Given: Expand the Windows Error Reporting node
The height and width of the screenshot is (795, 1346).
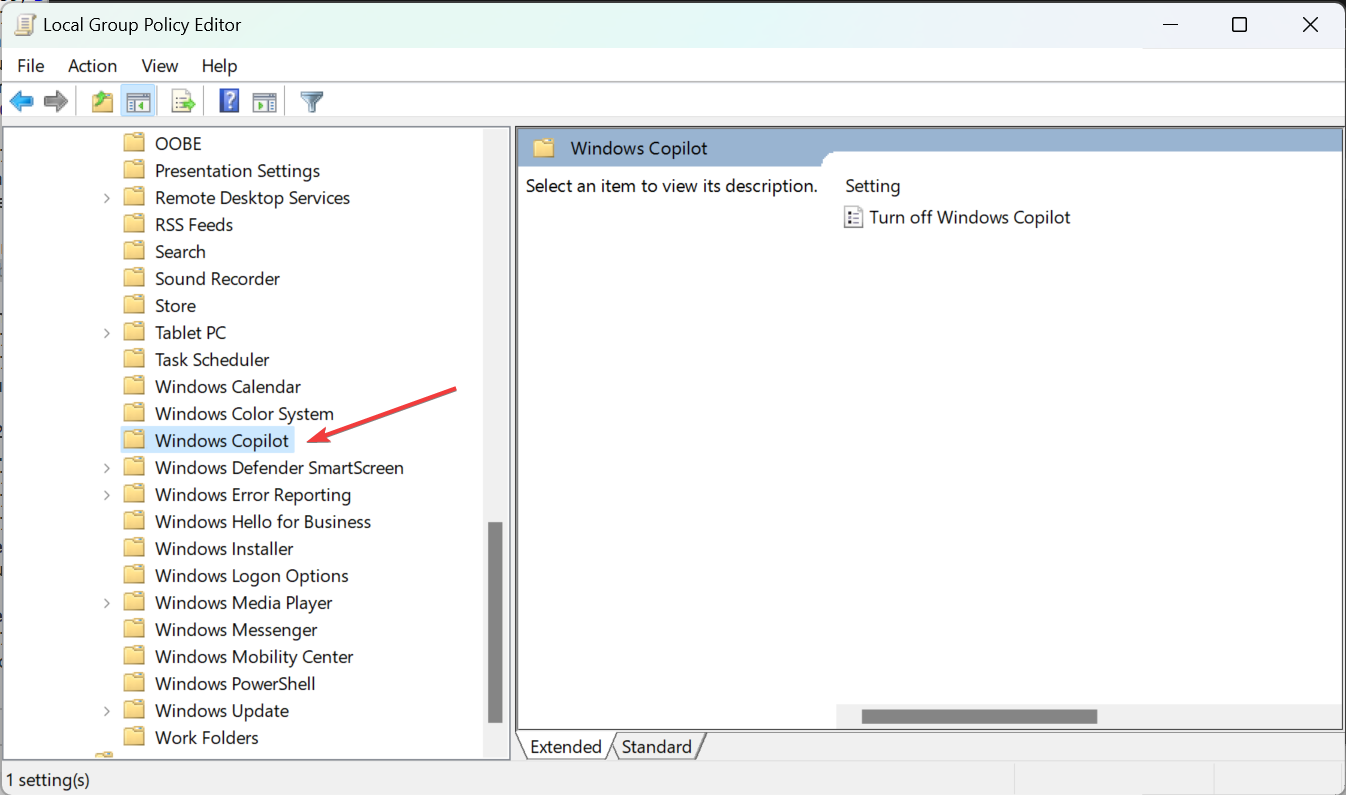Looking at the screenshot, I should pos(107,495).
